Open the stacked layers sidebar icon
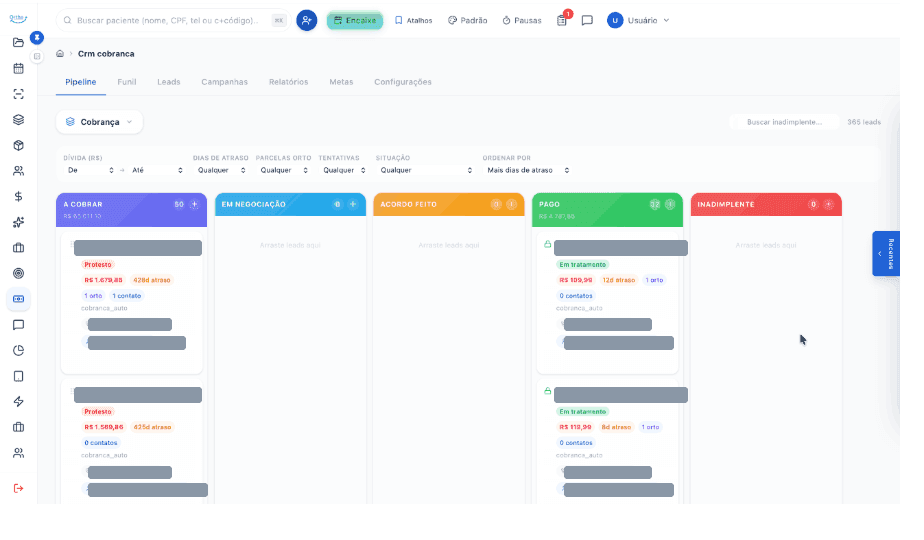Screen dimensions: 924x540 coord(18,120)
